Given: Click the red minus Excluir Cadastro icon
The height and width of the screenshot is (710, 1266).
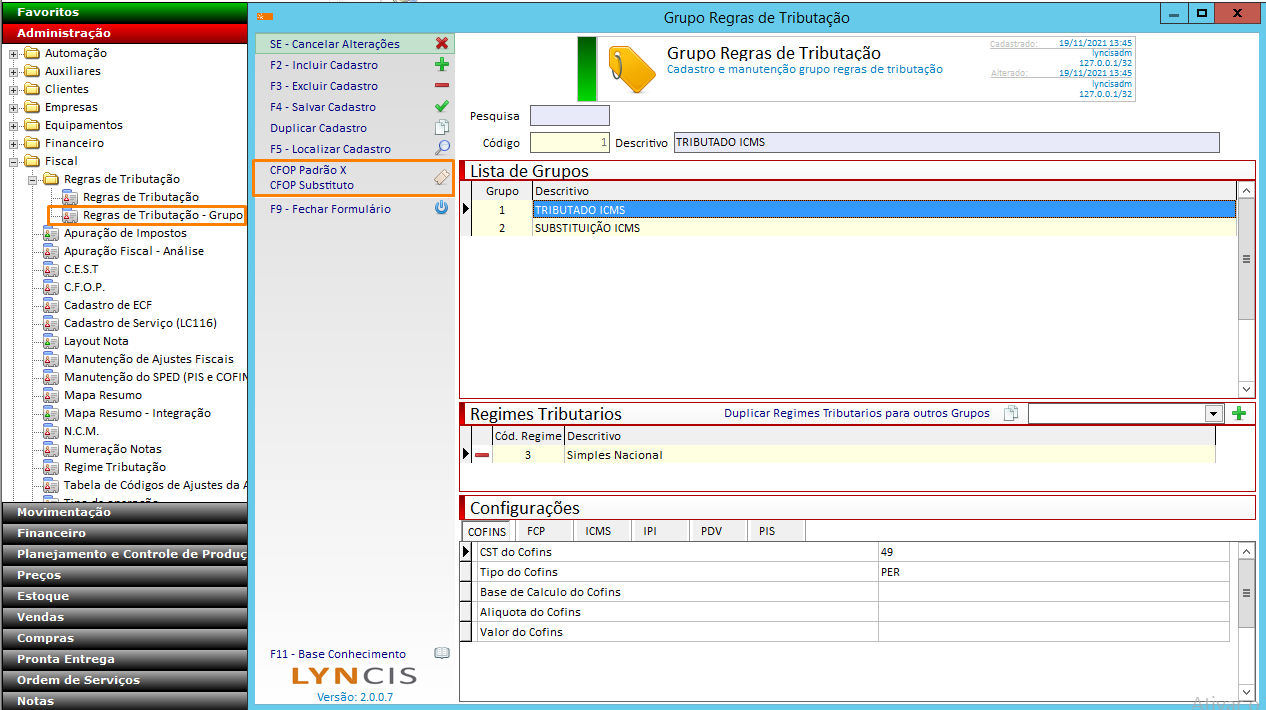Looking at the screenshot, I should pos(441,86).
